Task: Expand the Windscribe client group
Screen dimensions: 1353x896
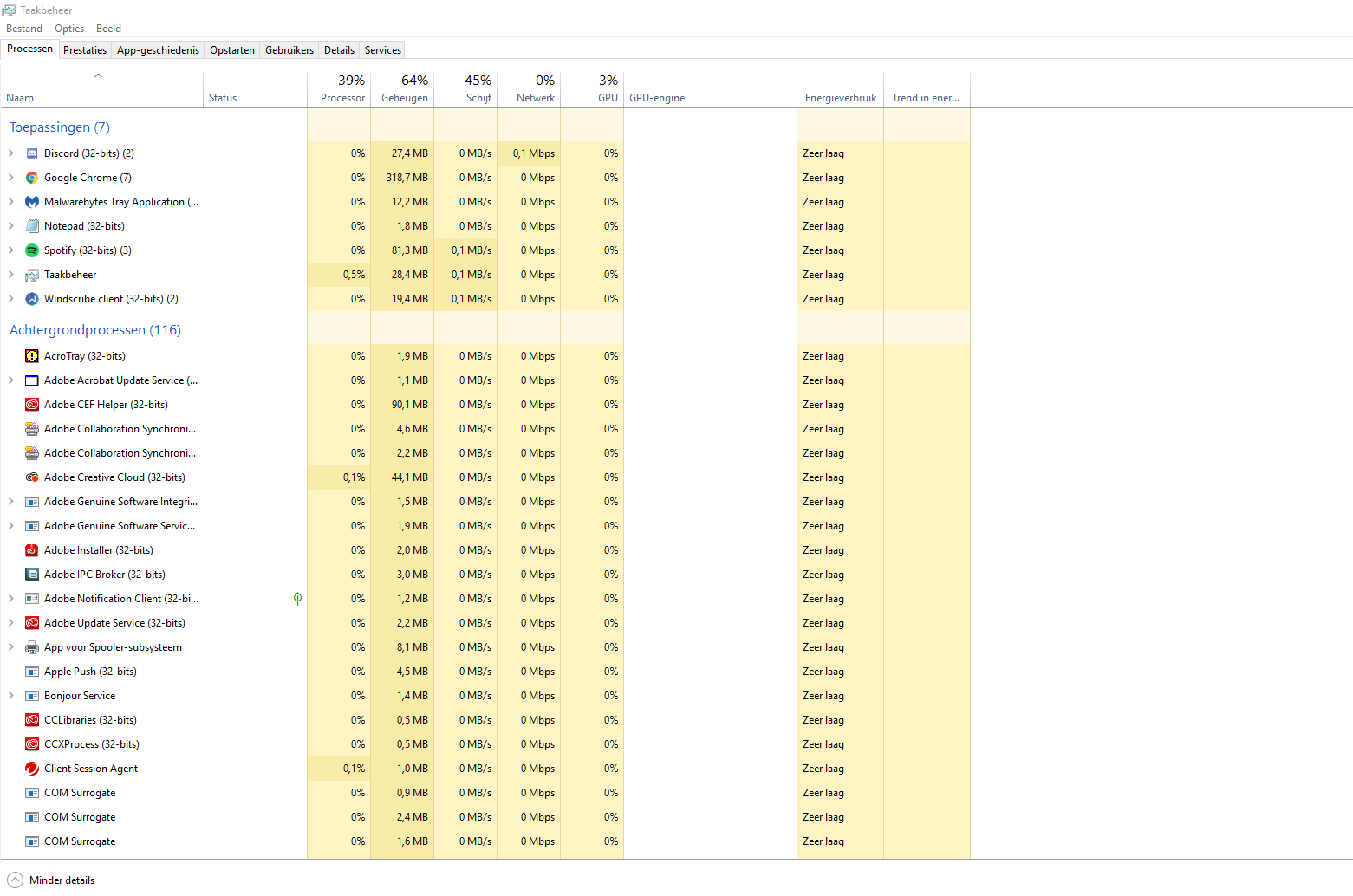Action: [x=10, y=299]
